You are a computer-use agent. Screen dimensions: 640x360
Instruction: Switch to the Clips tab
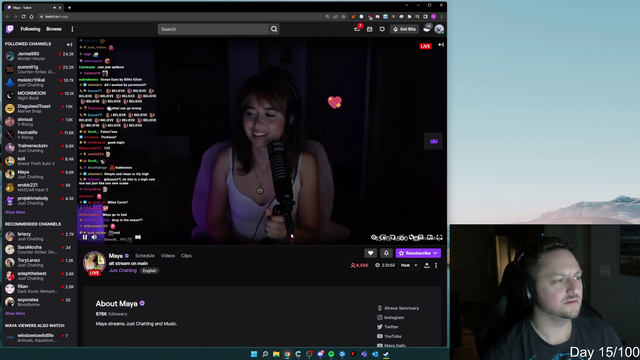pyautogui.click(x=186, y=256)
